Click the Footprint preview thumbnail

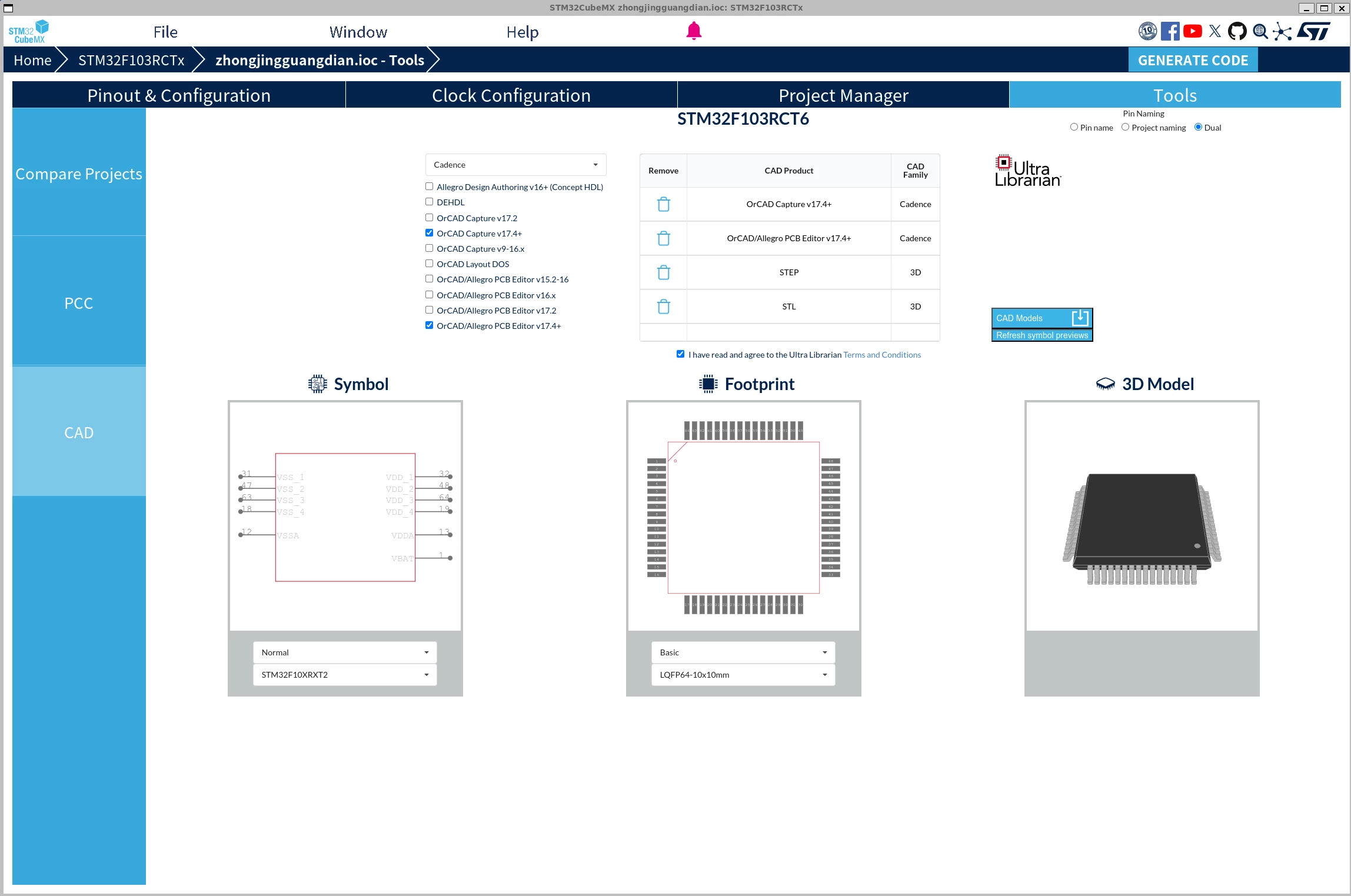(x=744, y=517)
